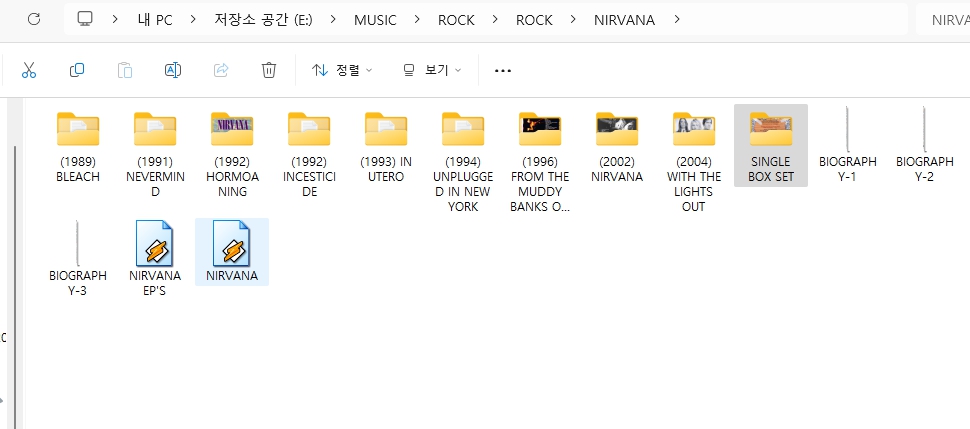Click the Refresh button
Screen dimensions: 970x429
click(34, 19)
